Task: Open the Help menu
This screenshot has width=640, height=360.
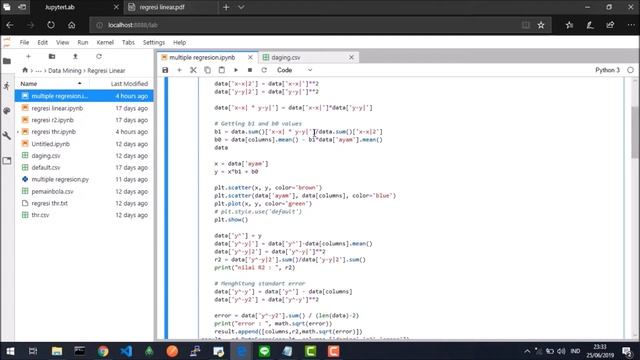Action: point(179,42)
